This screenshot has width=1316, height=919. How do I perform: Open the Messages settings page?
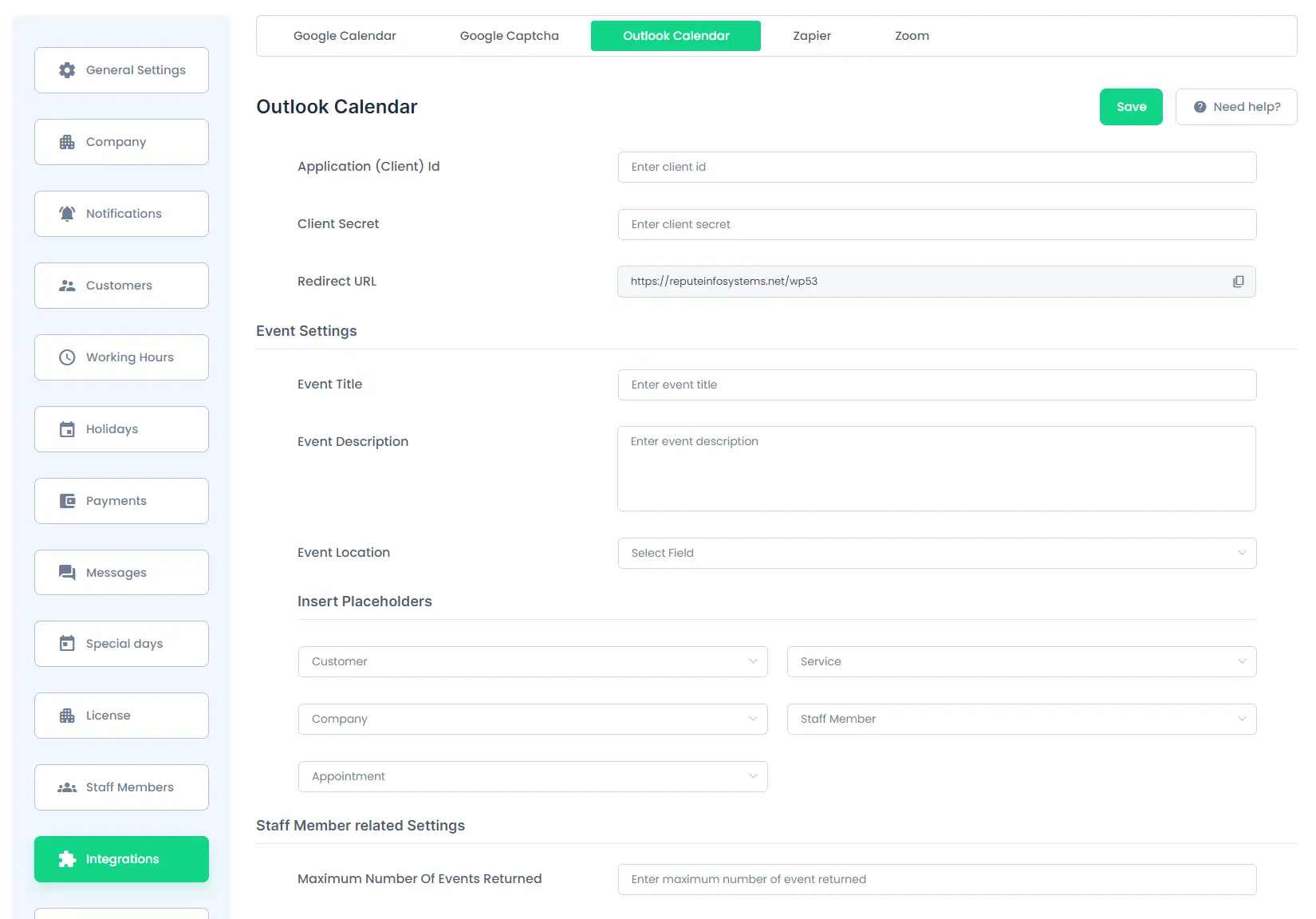click(x=121, y=573)
